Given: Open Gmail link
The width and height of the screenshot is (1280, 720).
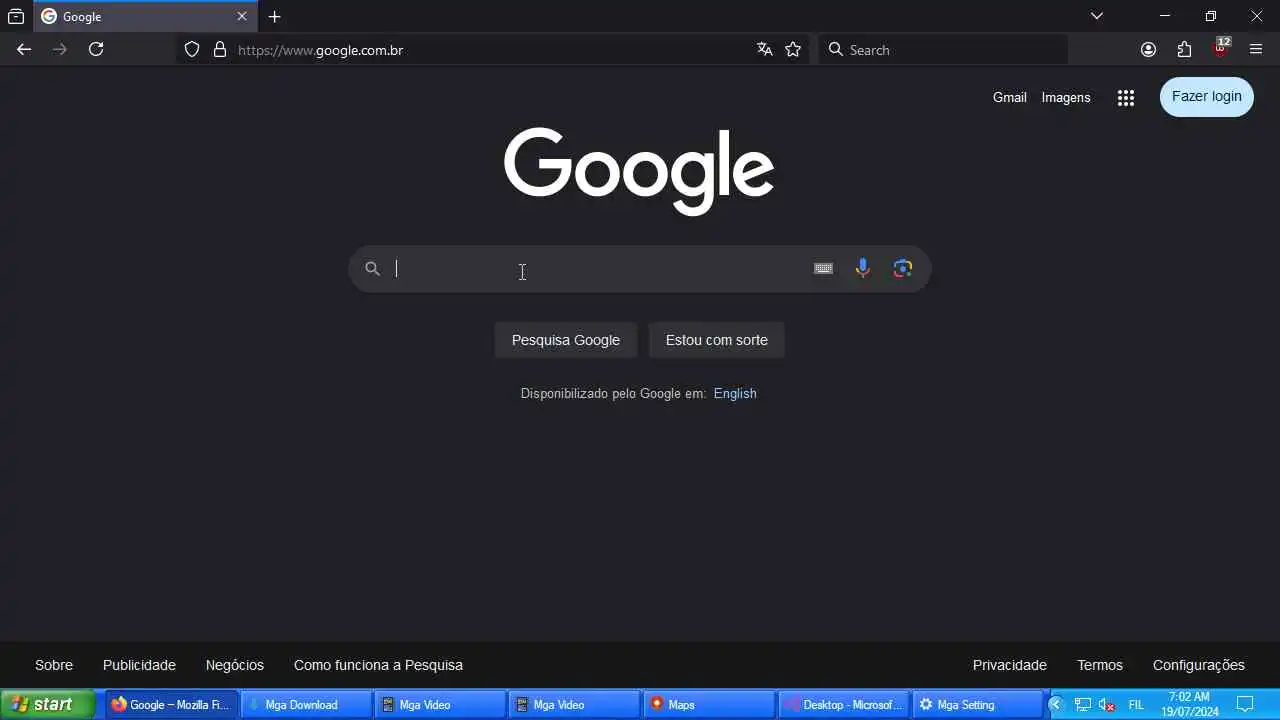Looking at the screenshot, I should [1009, 97].
